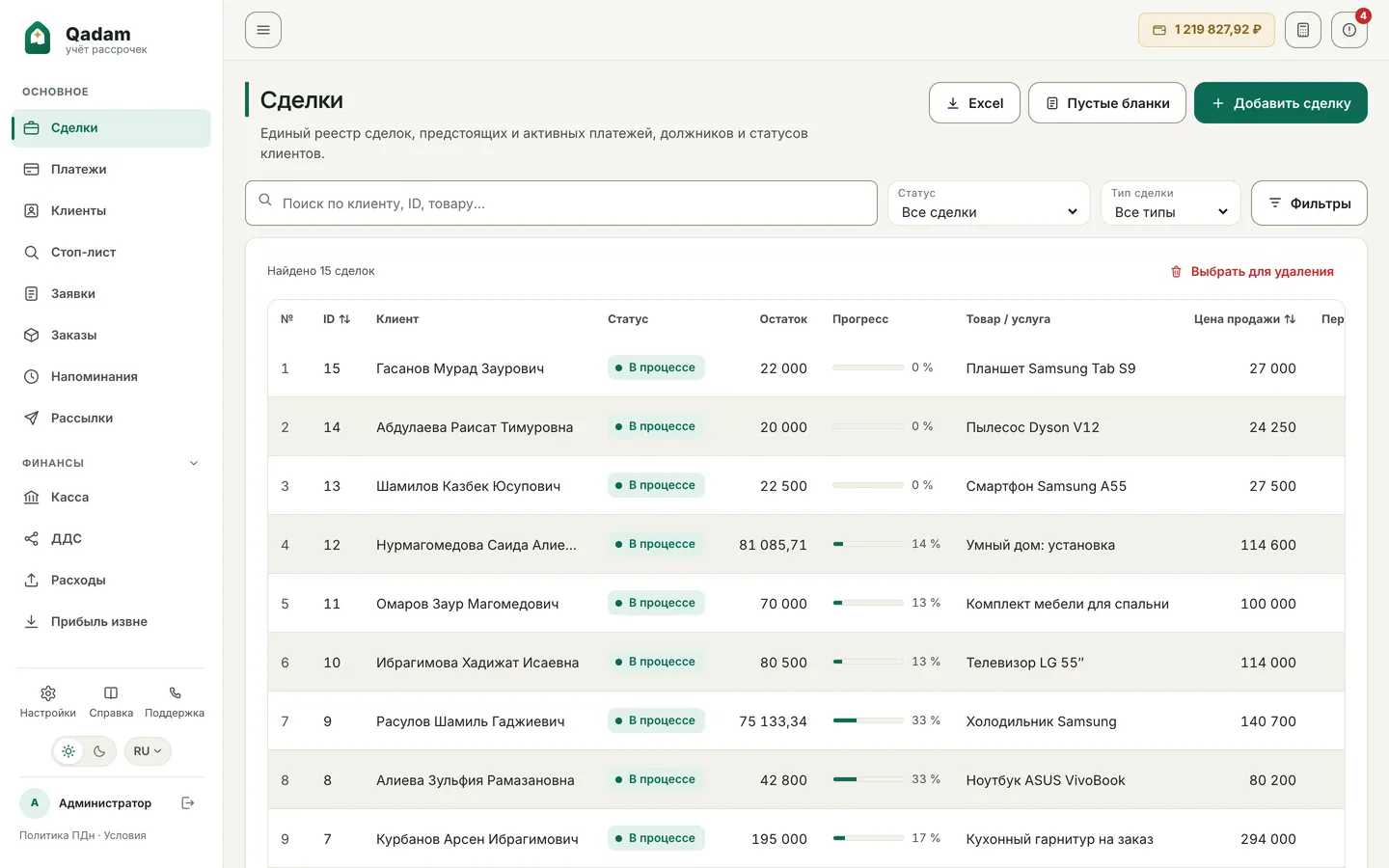Open the Политика ПДн link
The width and height of the screenshot is (1389, 868).
[x=57, y=836]
